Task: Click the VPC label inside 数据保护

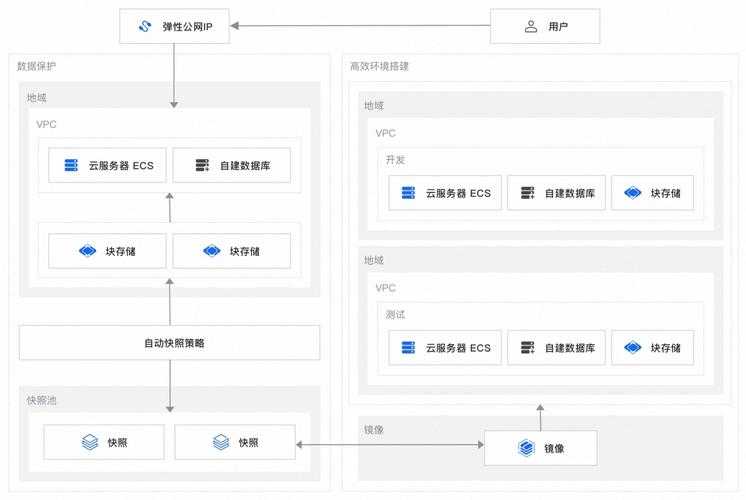Action: tap(46, 124)
